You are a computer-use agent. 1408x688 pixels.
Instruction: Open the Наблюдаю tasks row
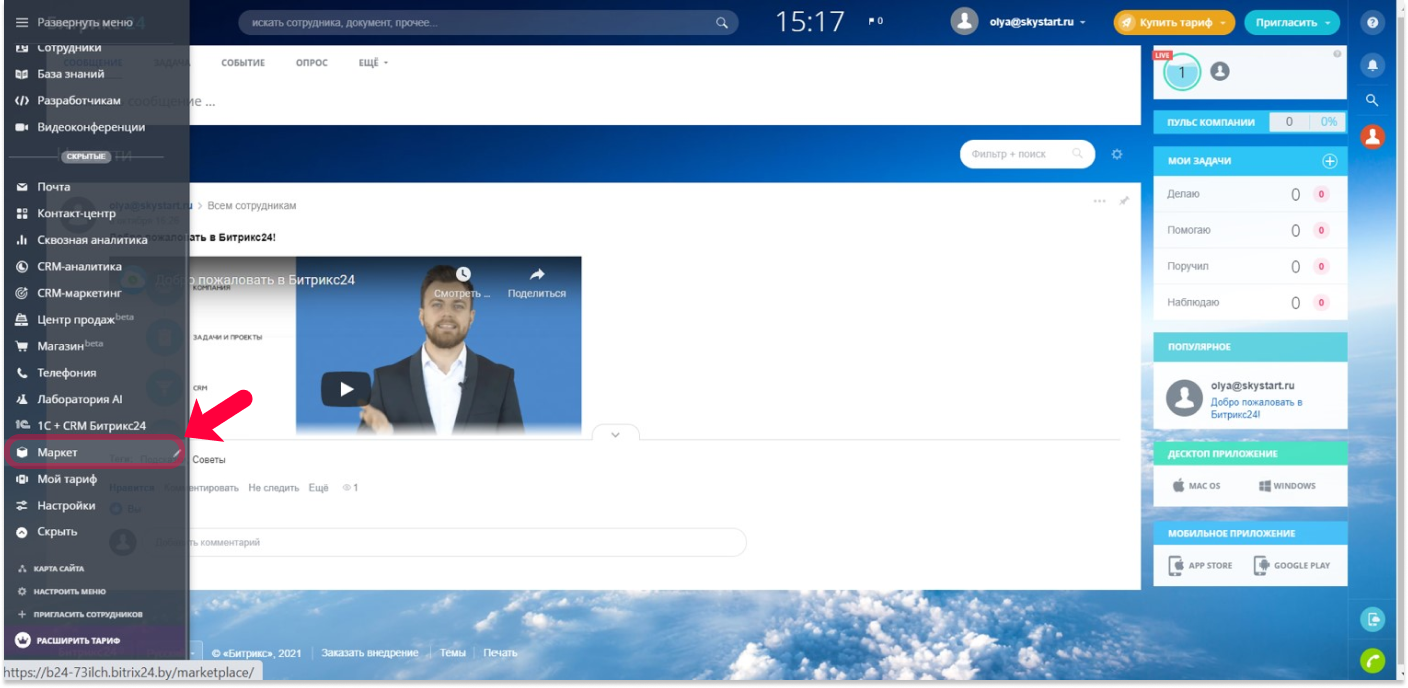coord(1250,302)
